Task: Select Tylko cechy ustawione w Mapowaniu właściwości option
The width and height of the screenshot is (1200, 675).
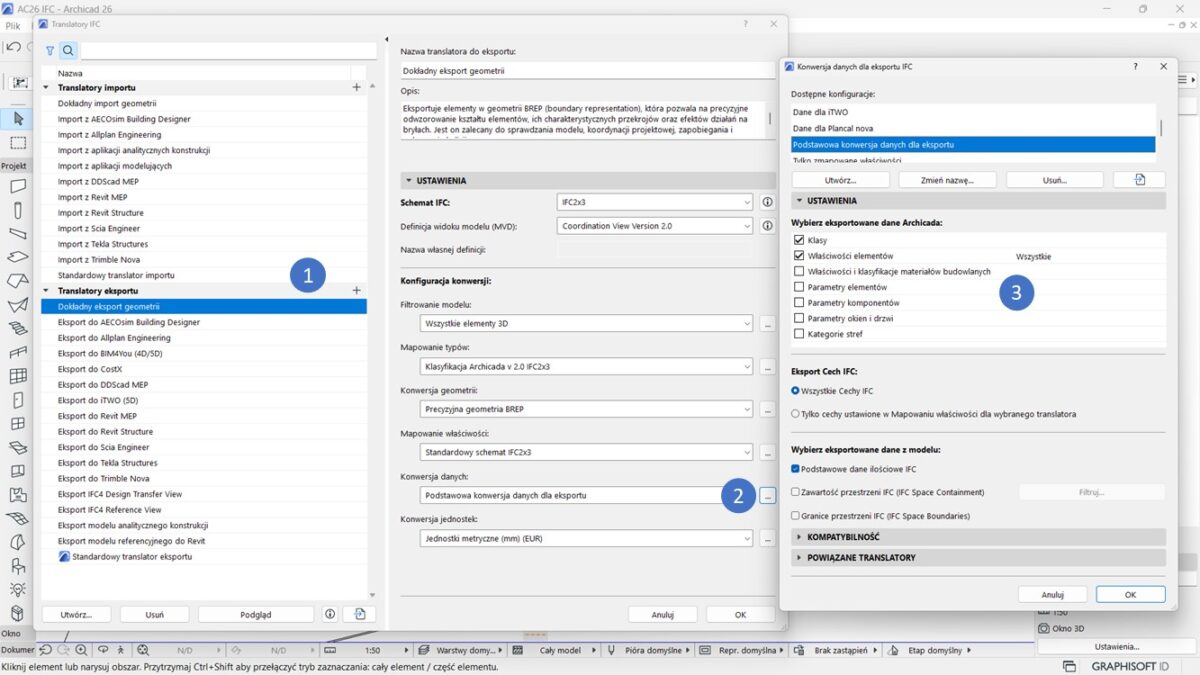Action: pyautogui.click(x=796, y=413)
